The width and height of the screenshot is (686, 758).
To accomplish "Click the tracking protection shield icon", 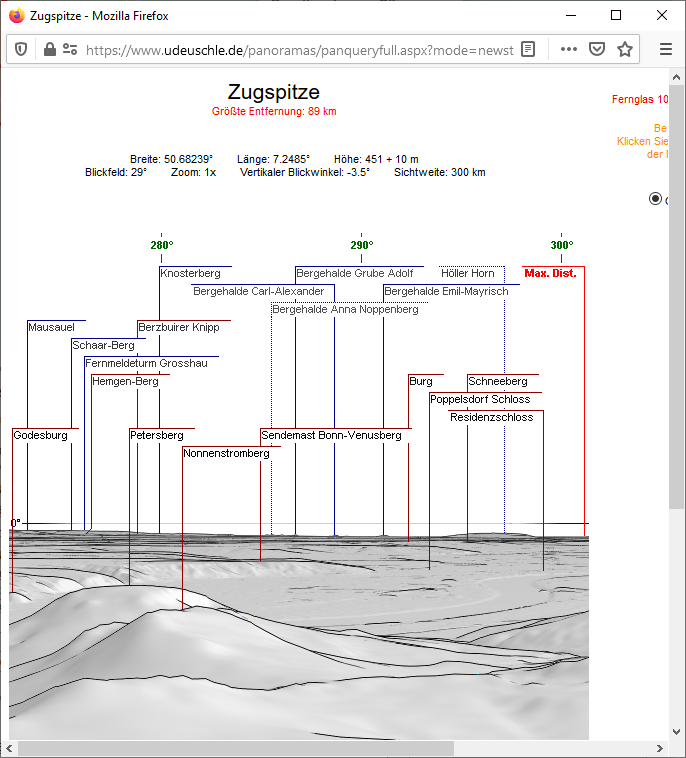I will (21, 49).
